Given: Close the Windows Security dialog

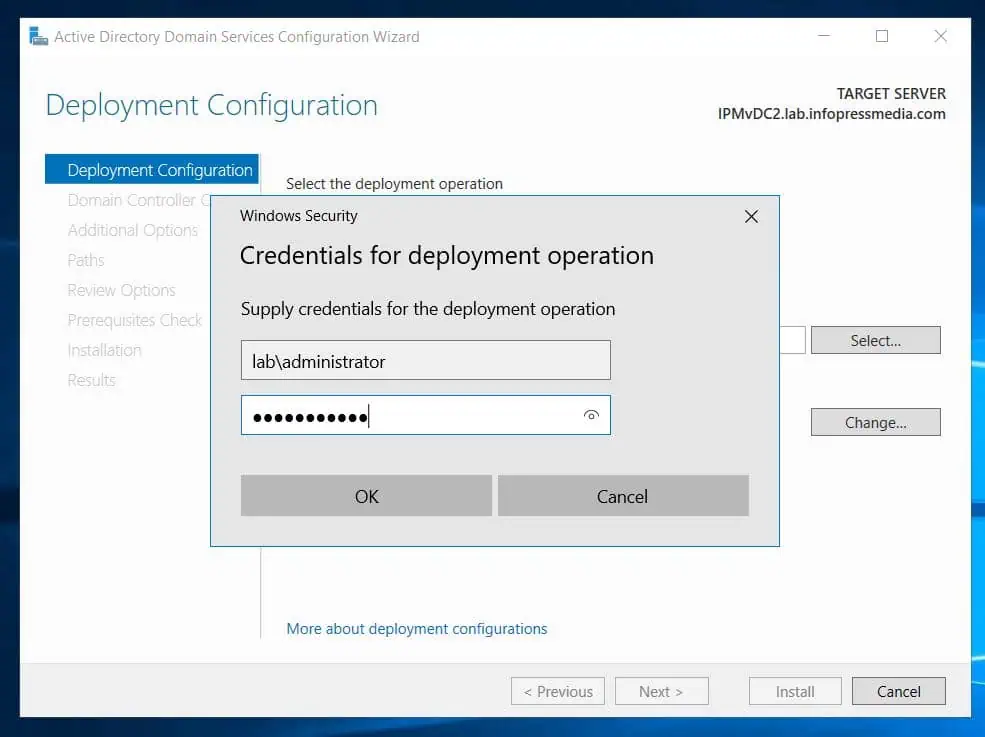Looking at the screenshot, I should 751,217.
